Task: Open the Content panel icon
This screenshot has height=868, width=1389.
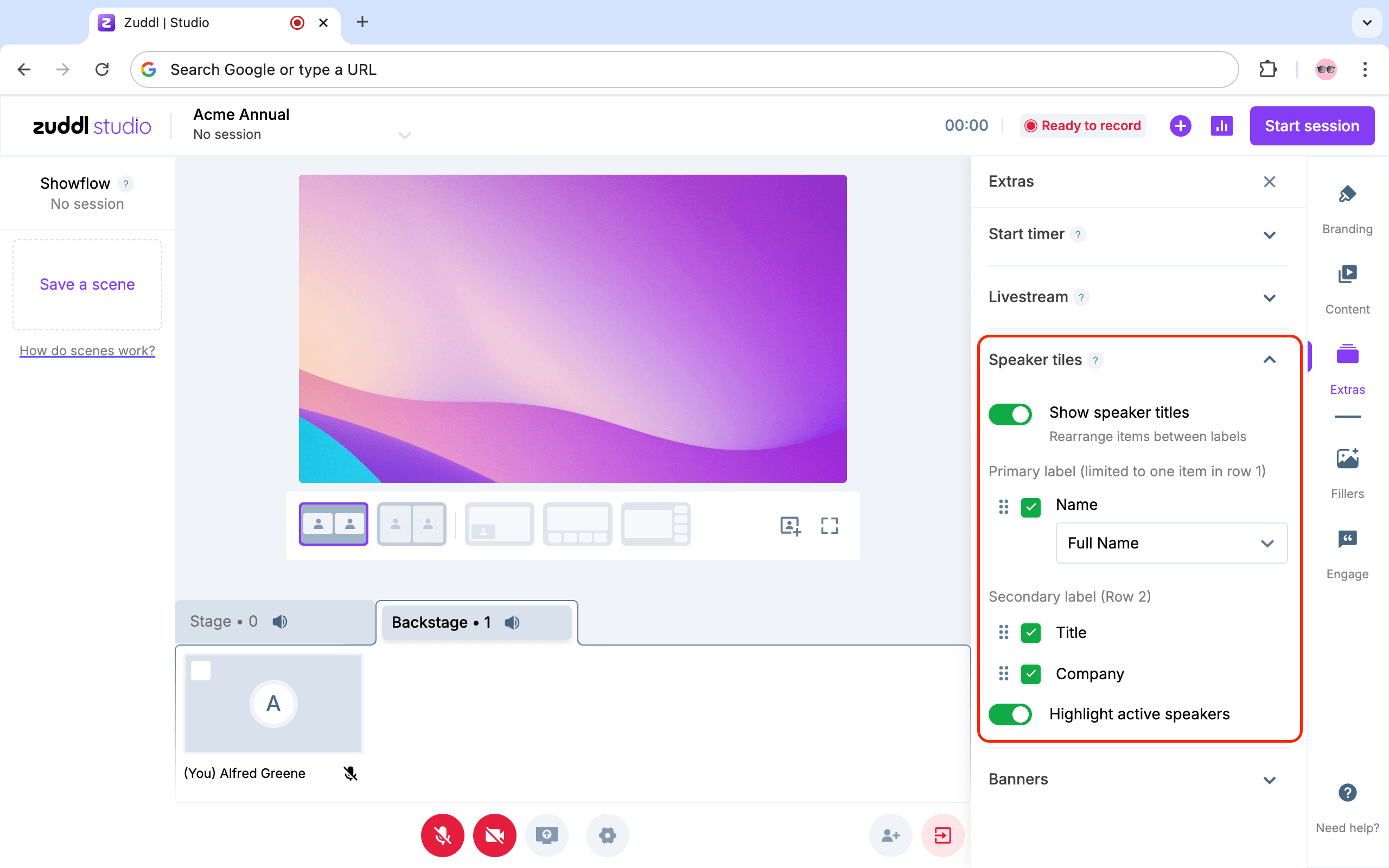Action: (1347, 275)
